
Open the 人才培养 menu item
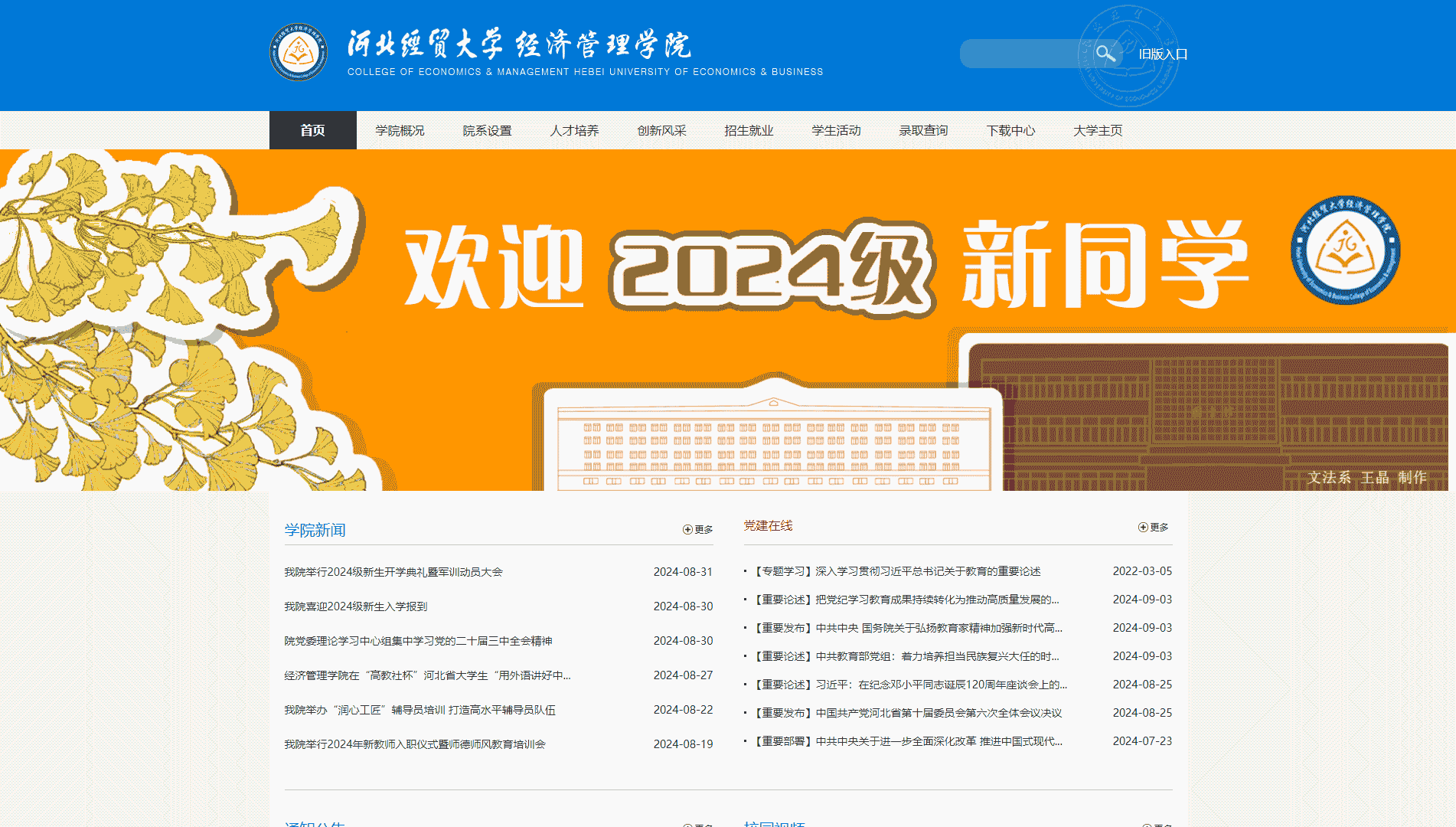pyautogui.click(x=574, y=131)
